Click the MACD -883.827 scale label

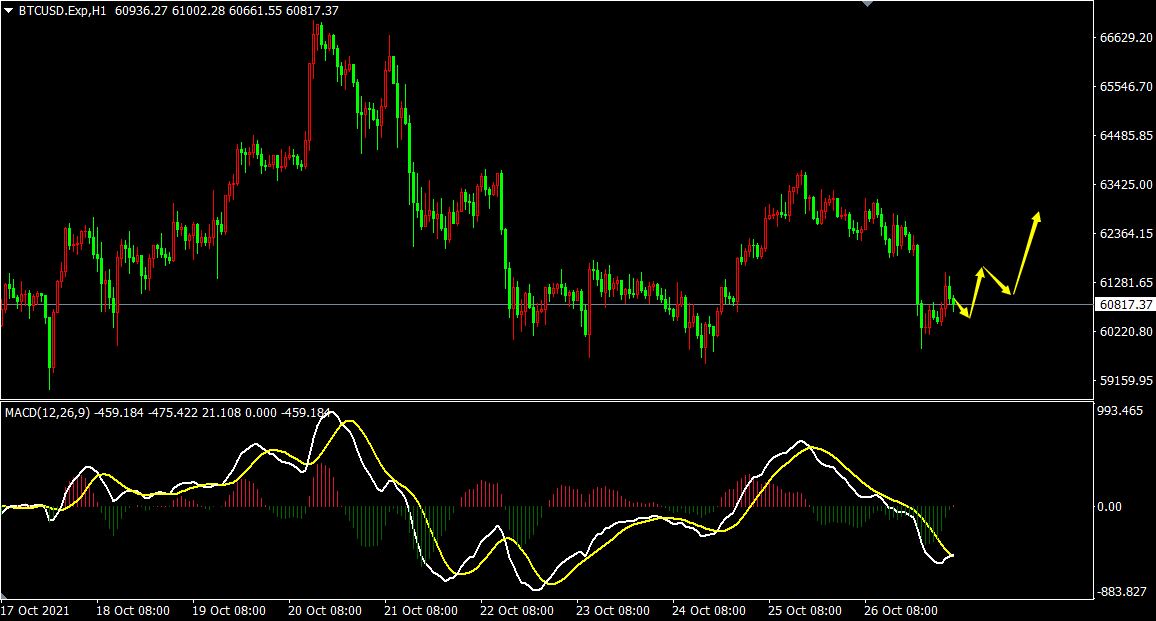click(1122, 591)
